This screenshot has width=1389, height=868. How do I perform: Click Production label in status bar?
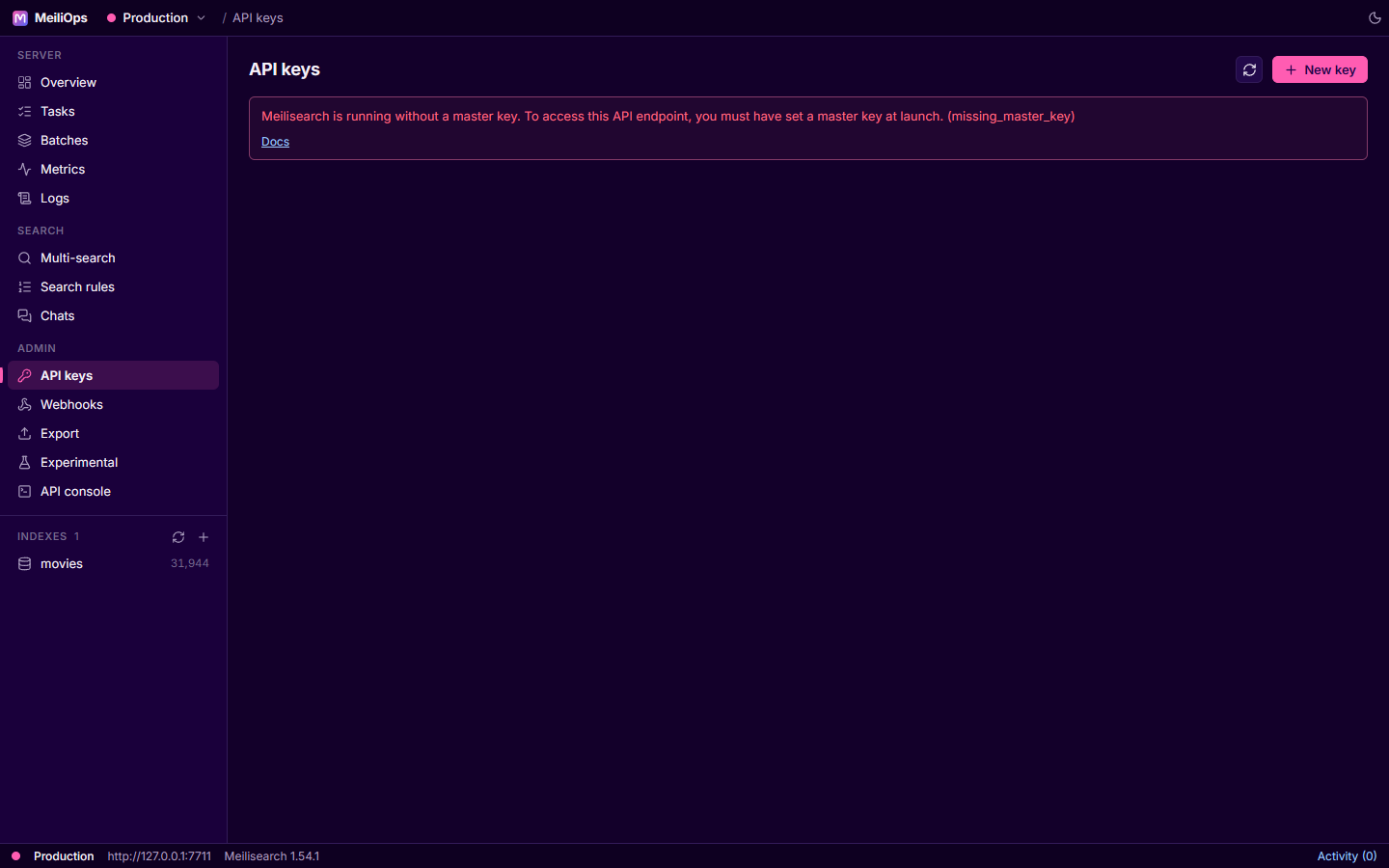click(64, 856)
